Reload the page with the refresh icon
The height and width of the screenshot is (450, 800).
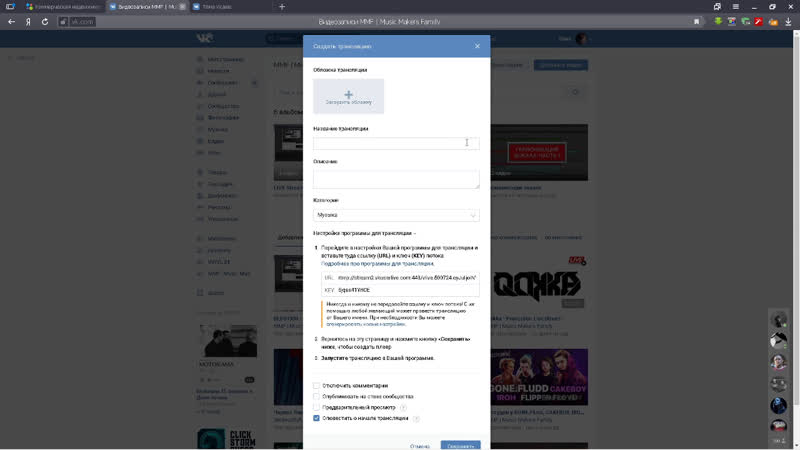point(45,21)
